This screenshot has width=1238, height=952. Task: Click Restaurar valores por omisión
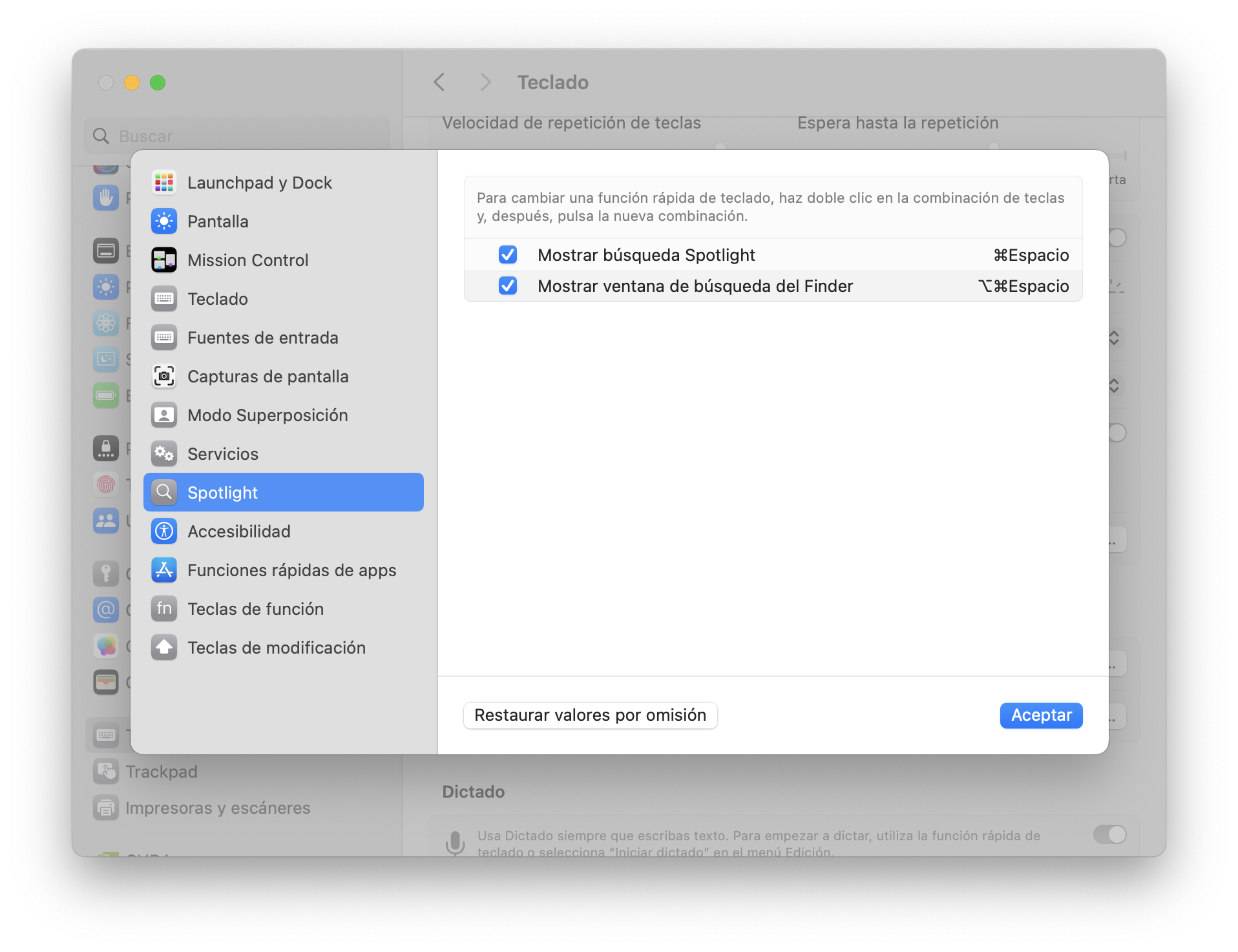click(x=590, y=716)
